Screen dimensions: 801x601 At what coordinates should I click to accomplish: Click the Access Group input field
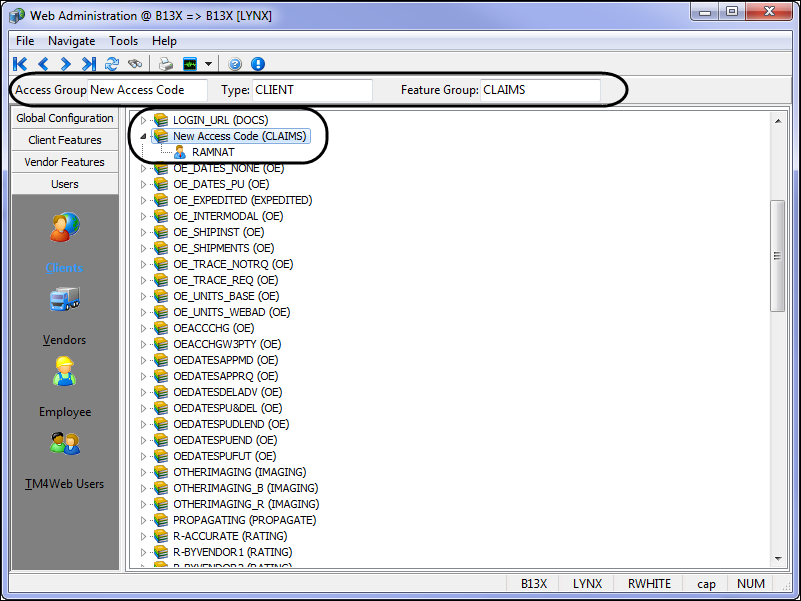tap(147, 90)
